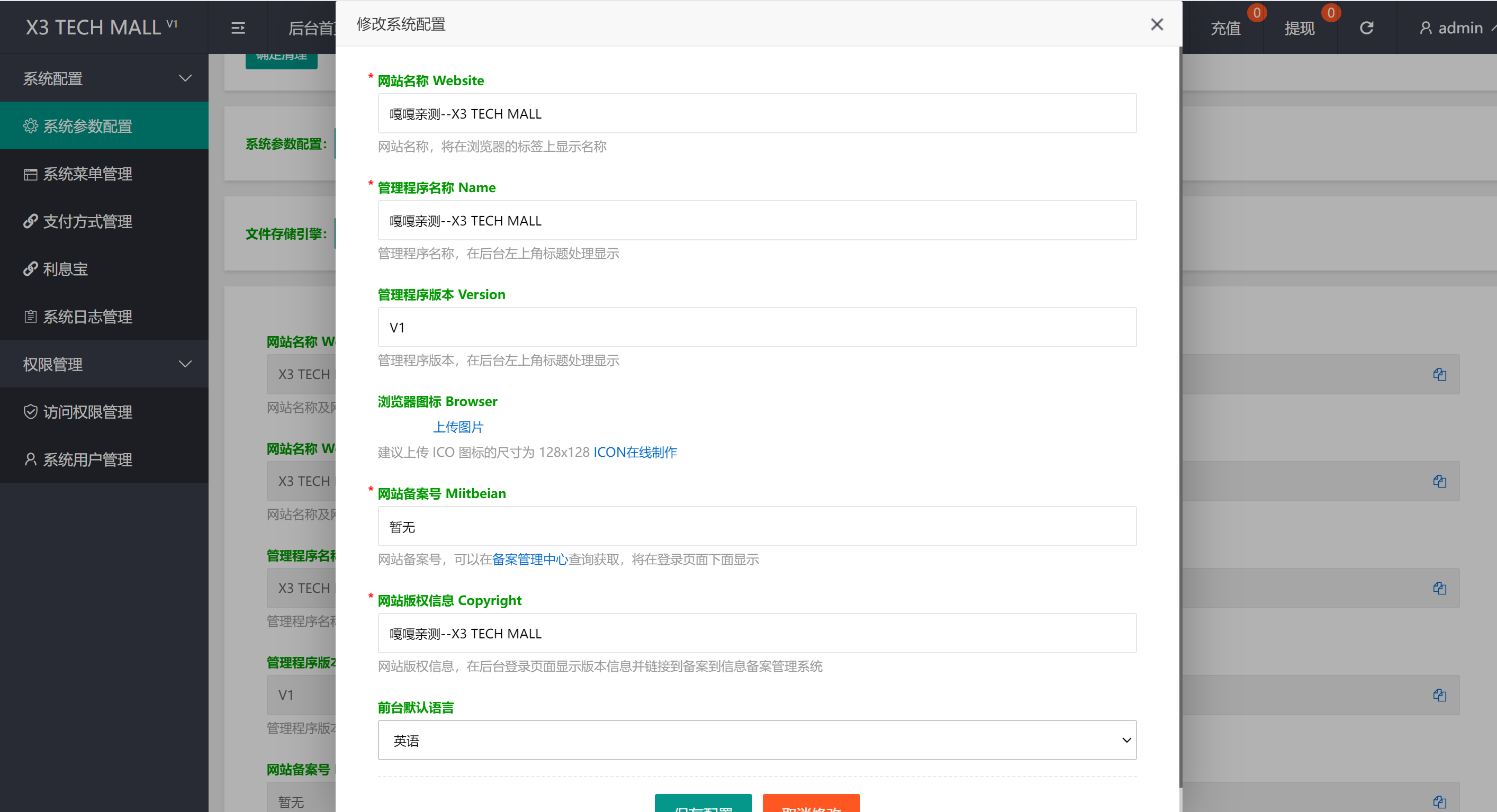Viewport: 1497px width, 812px height.
Task: Open the ICON在线制作 link
Action: tap(635, 452)
